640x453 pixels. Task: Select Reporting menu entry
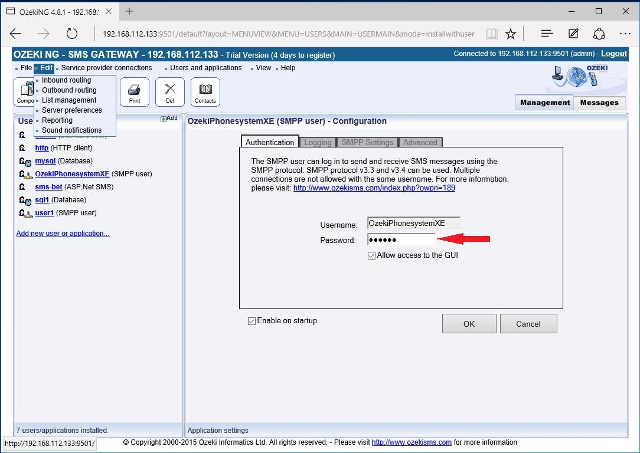57,120
